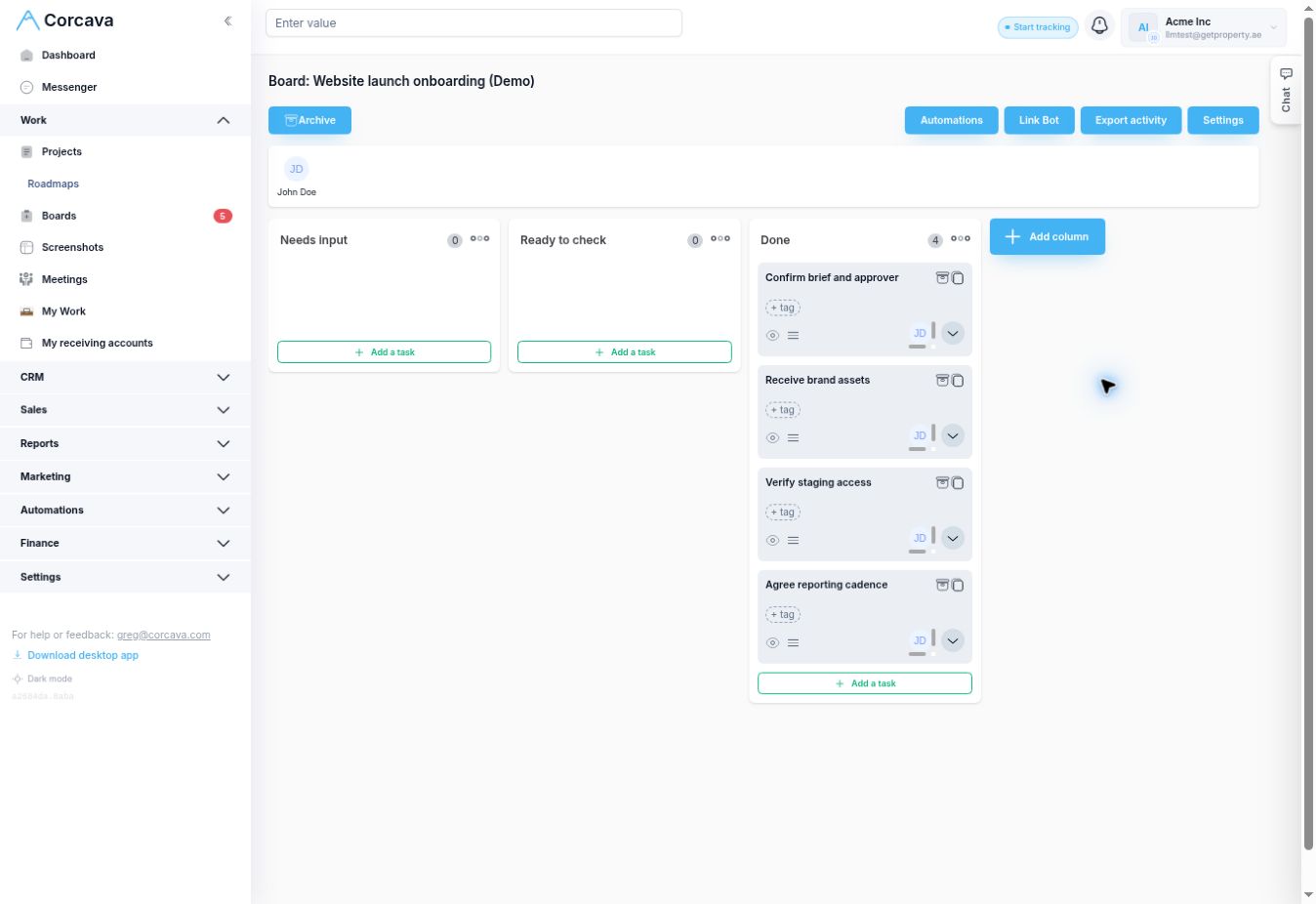Add a task in 'Needs input' column

384,352
